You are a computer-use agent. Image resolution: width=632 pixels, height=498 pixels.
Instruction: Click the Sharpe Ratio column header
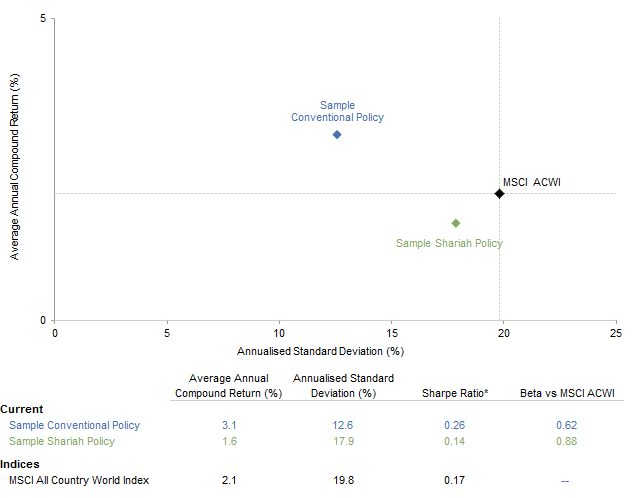click(457, 393)
